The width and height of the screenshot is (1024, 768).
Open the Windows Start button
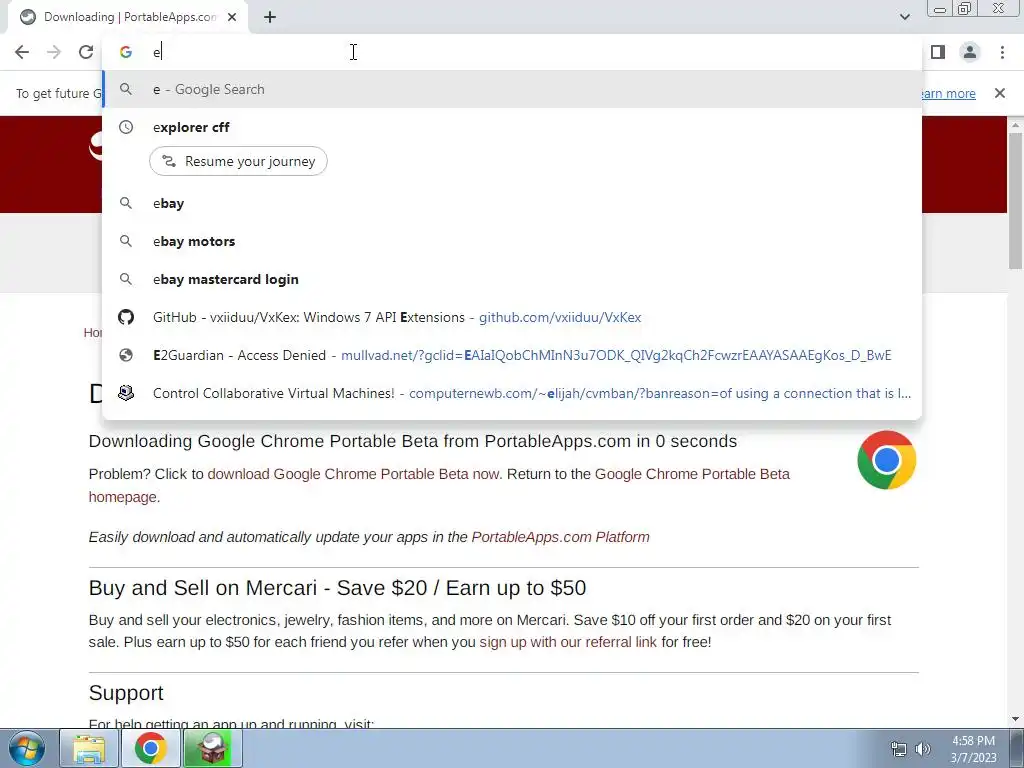(27, 748)
